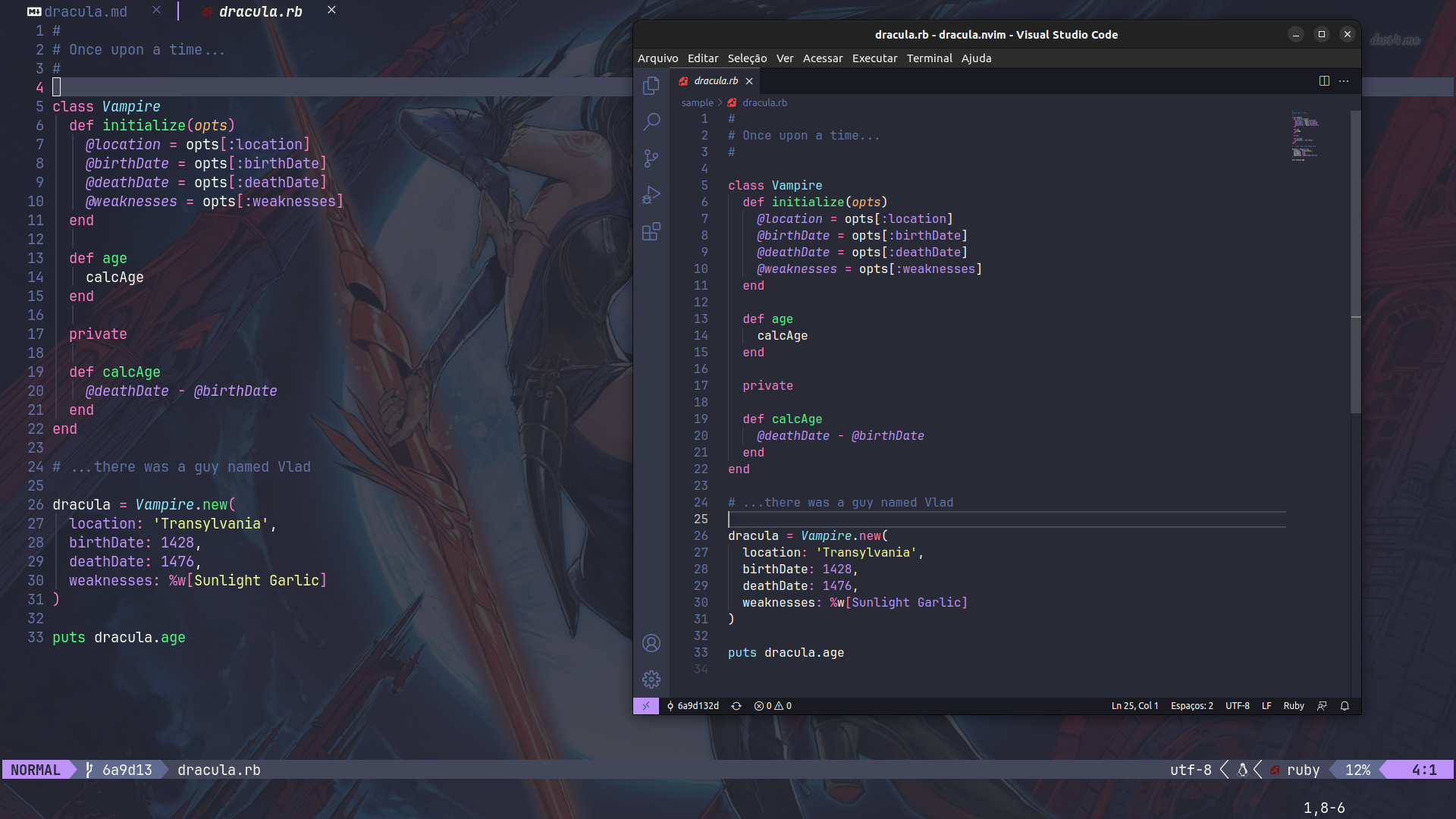Open the Search view in VS Code

coord(651,121)
